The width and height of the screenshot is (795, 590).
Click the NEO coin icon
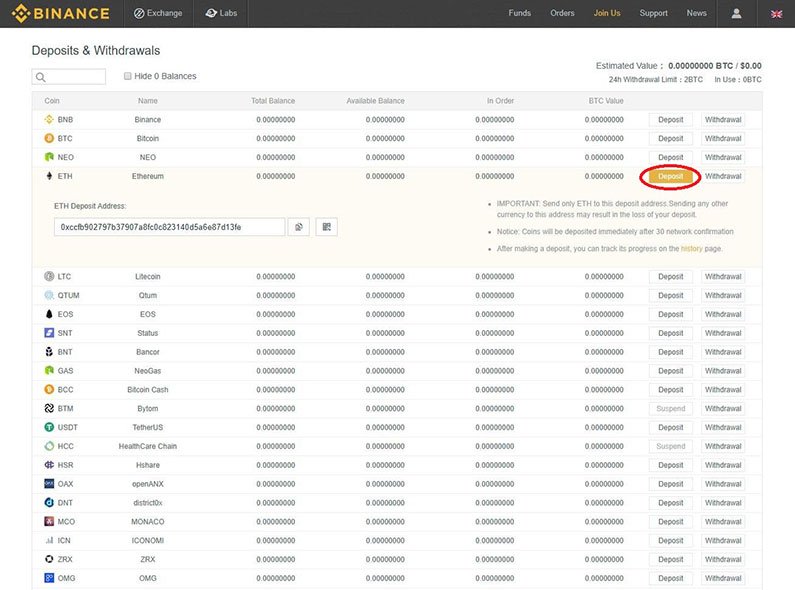point(49,157)
